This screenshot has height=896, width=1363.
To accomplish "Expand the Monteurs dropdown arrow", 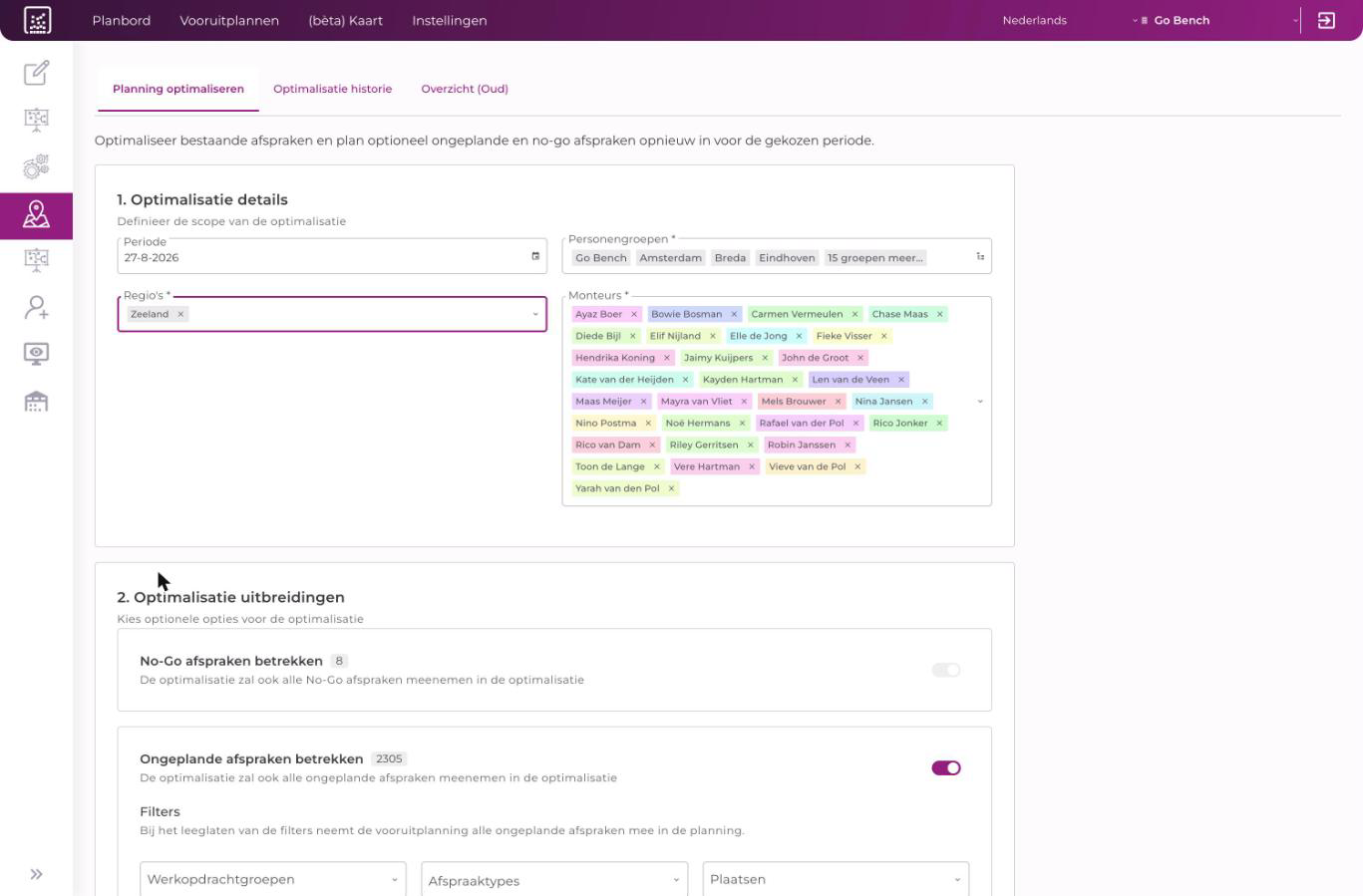I will tap(980, 402).
